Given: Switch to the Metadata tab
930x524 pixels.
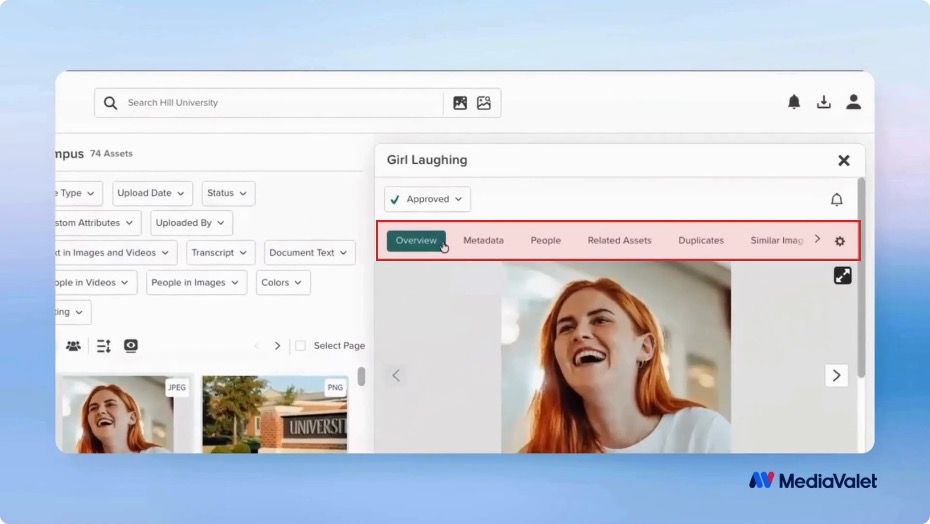Looking at the screenshot, I should [x=483, y=240].
